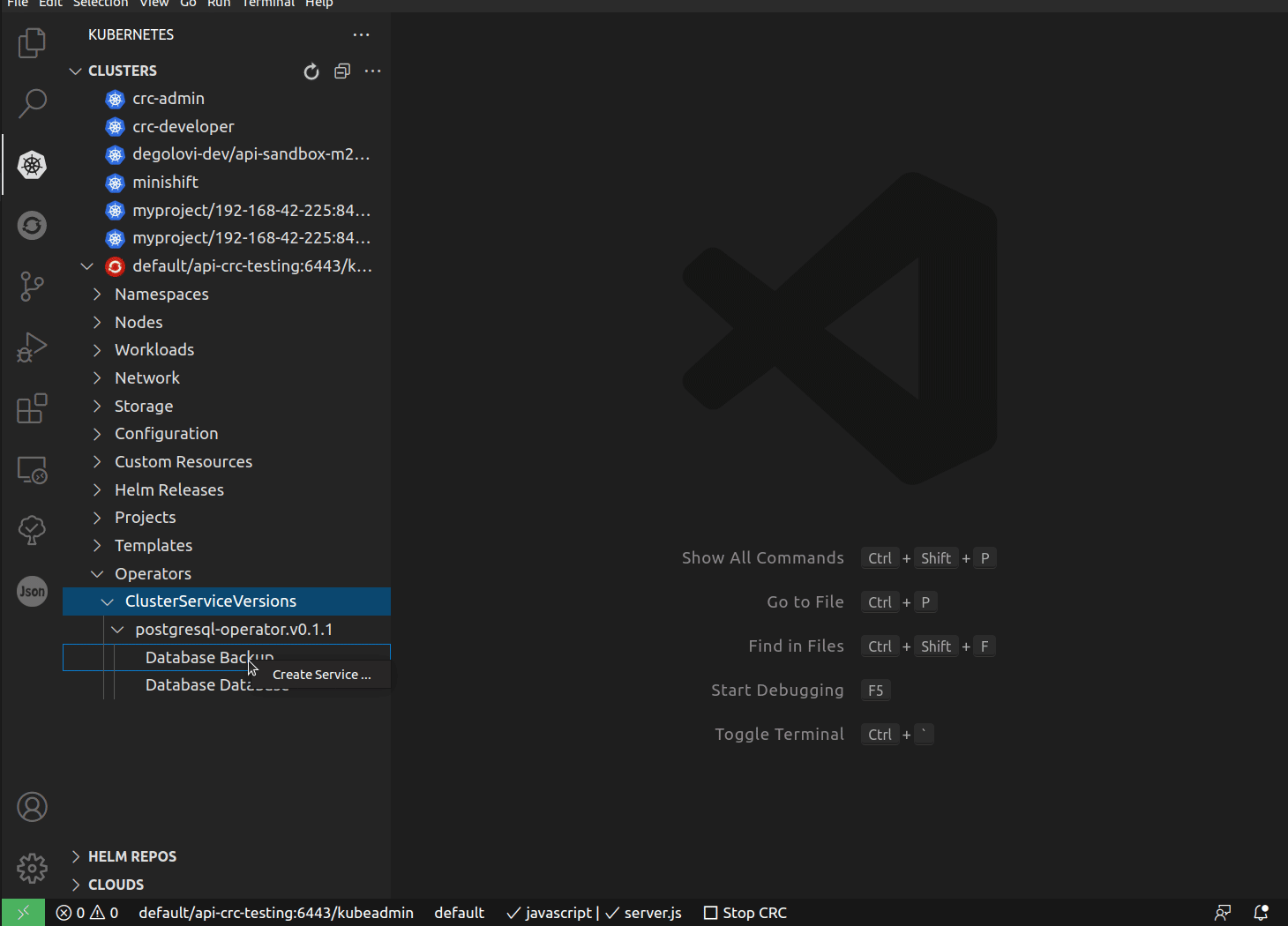Viewport: 1288px width, 926px height.
Task: Open the Selection menu
Action: 101,4
